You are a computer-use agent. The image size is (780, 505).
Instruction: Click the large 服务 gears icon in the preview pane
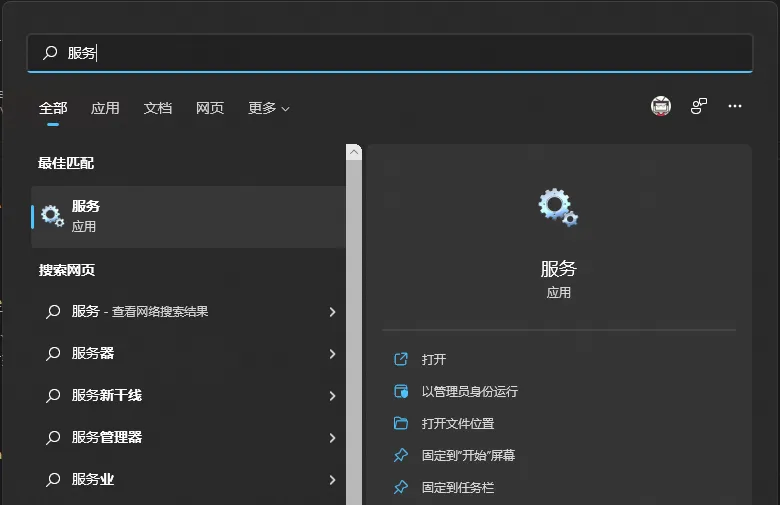(x=558, y=207)
